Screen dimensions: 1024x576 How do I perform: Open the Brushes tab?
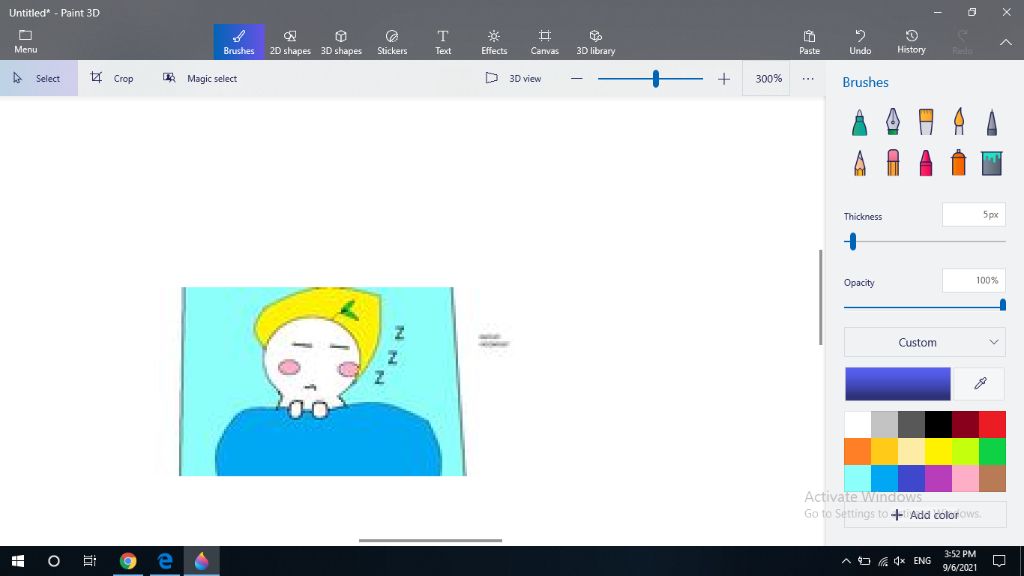point(239,42)
